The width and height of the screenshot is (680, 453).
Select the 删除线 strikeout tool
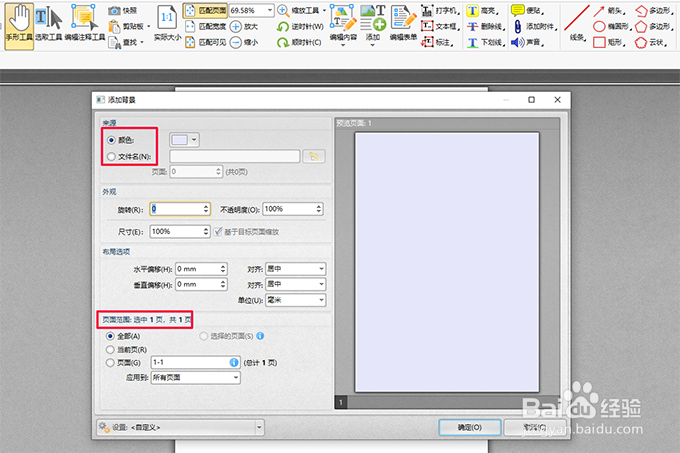pyautogui.click(x=486, y=26)
